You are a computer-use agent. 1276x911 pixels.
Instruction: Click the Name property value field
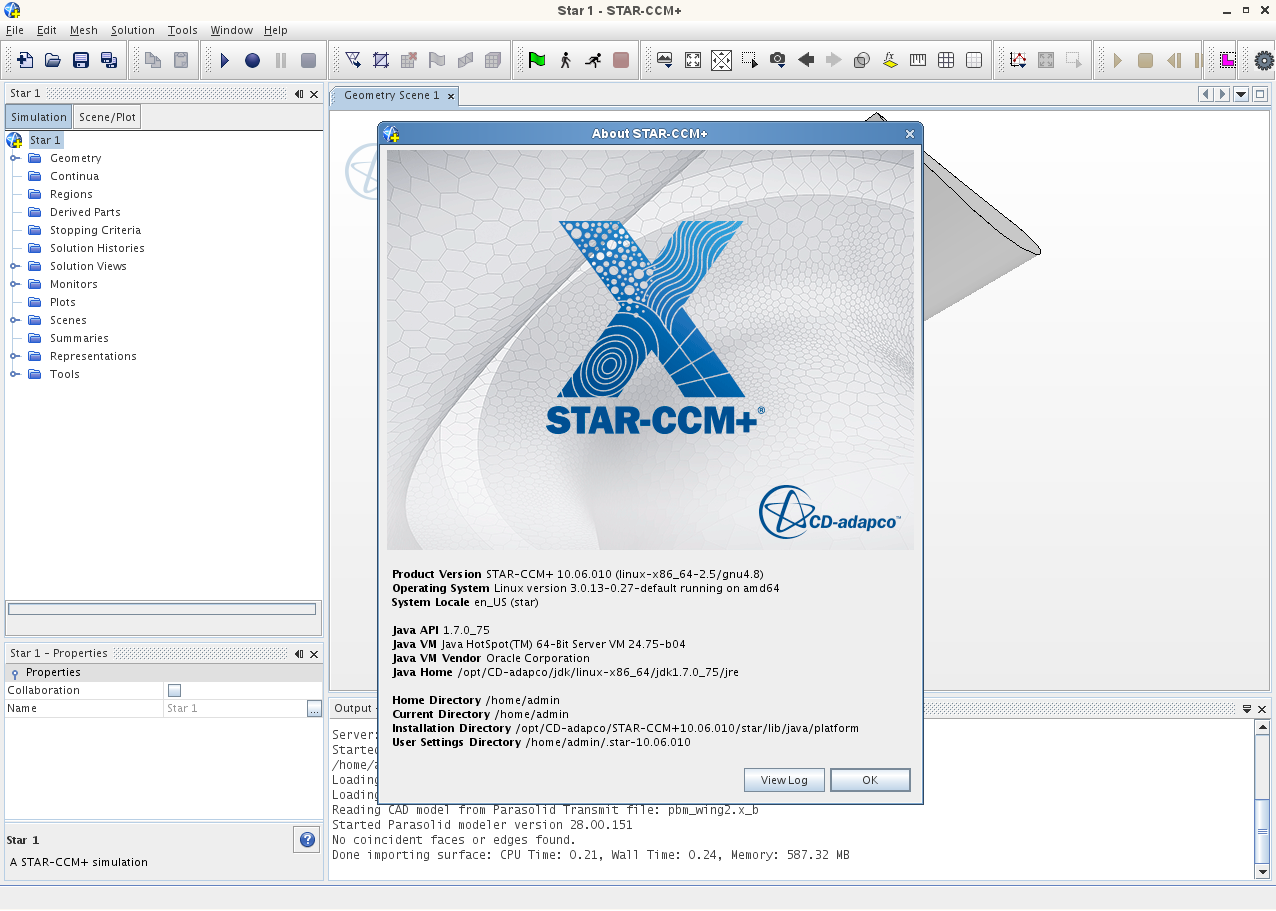coord(235,708)
